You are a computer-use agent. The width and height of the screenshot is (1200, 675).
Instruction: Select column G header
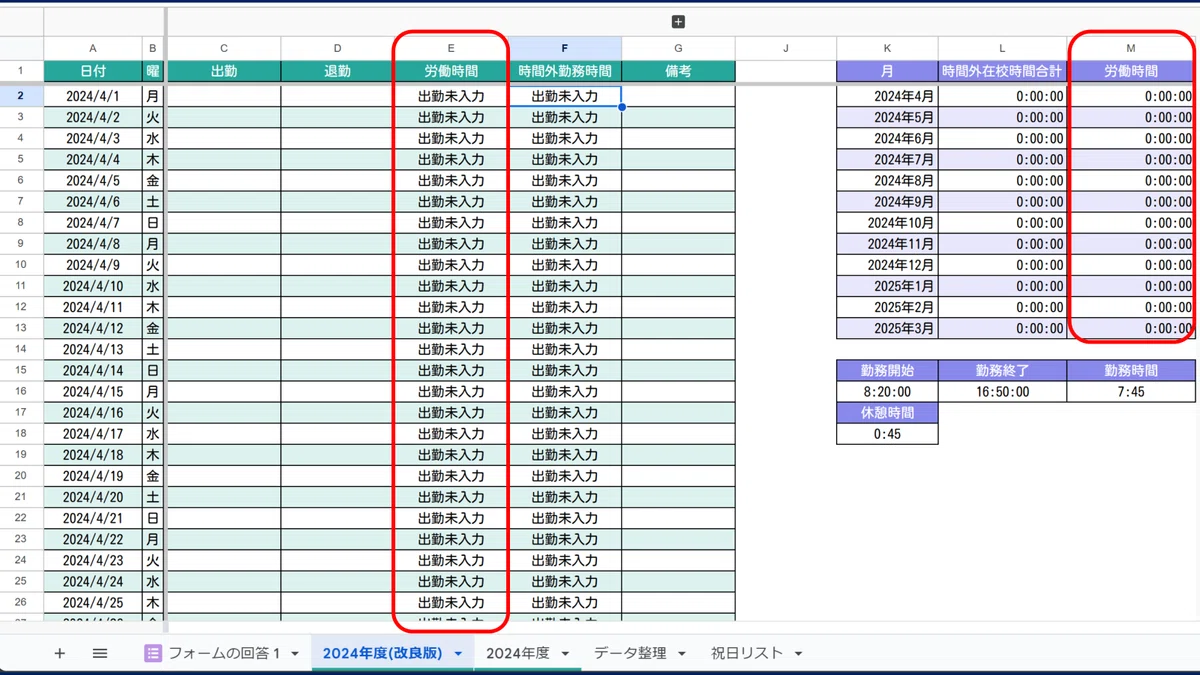pyautogui.click(x=678, y=48)
